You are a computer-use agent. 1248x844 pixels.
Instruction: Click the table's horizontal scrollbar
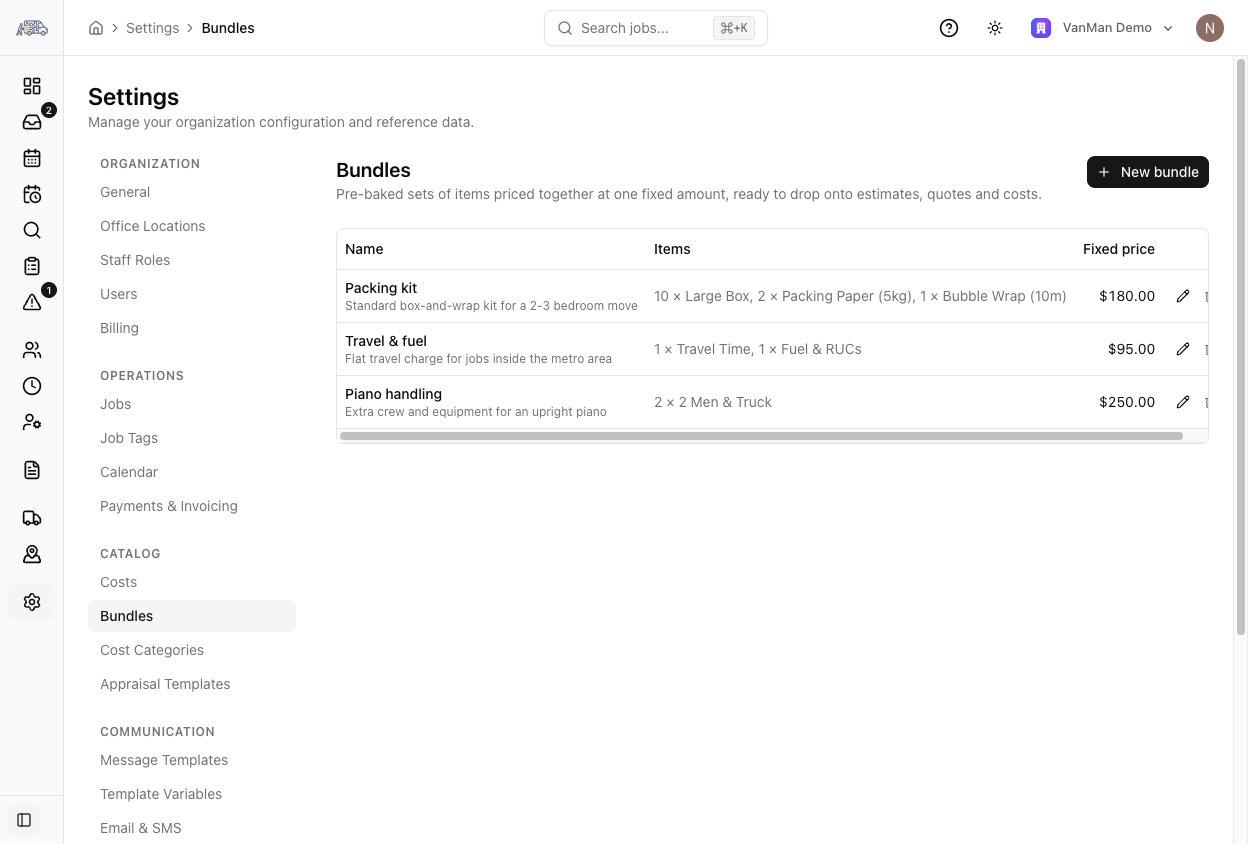pos(761,436)
